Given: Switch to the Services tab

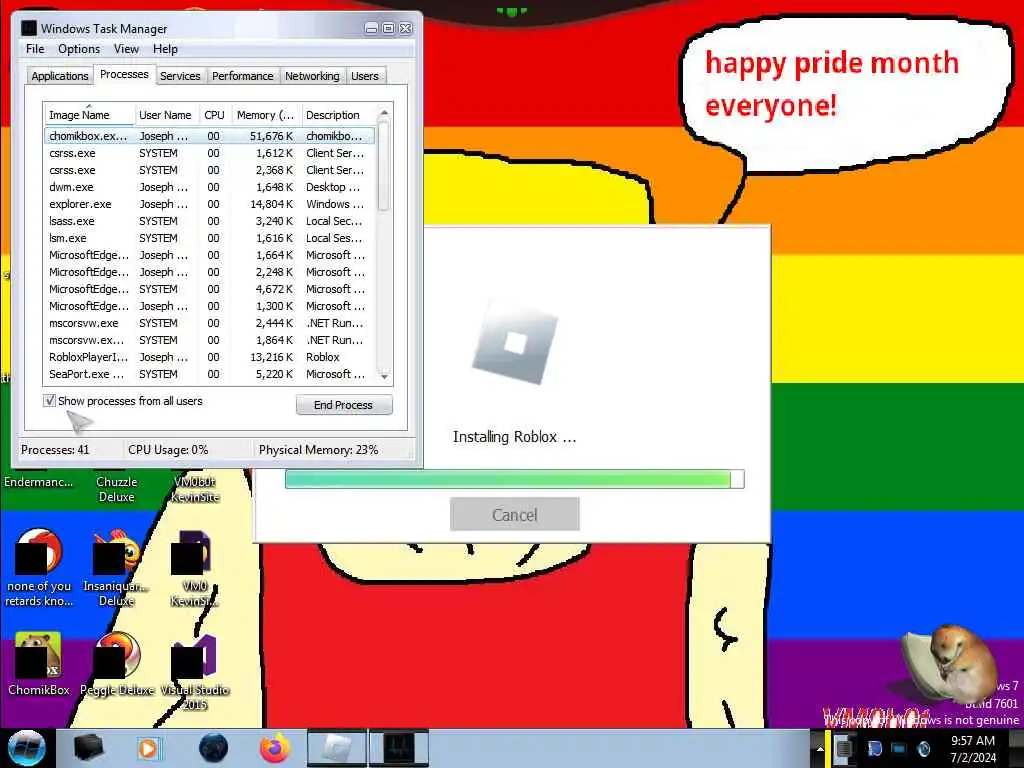Looking at the screenshot, I should click(x=180, y=76).
